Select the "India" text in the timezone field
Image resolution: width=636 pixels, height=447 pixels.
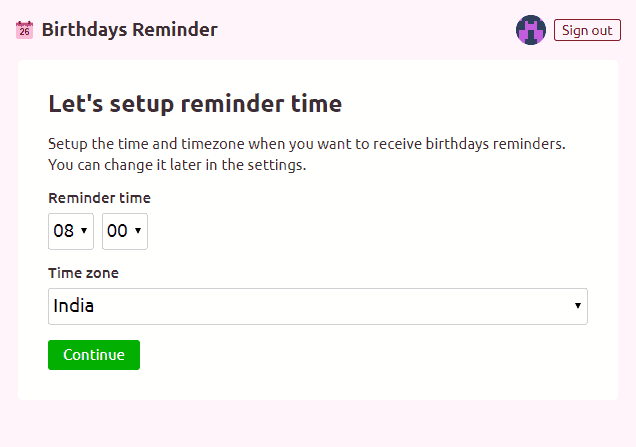tap(74, 306)
